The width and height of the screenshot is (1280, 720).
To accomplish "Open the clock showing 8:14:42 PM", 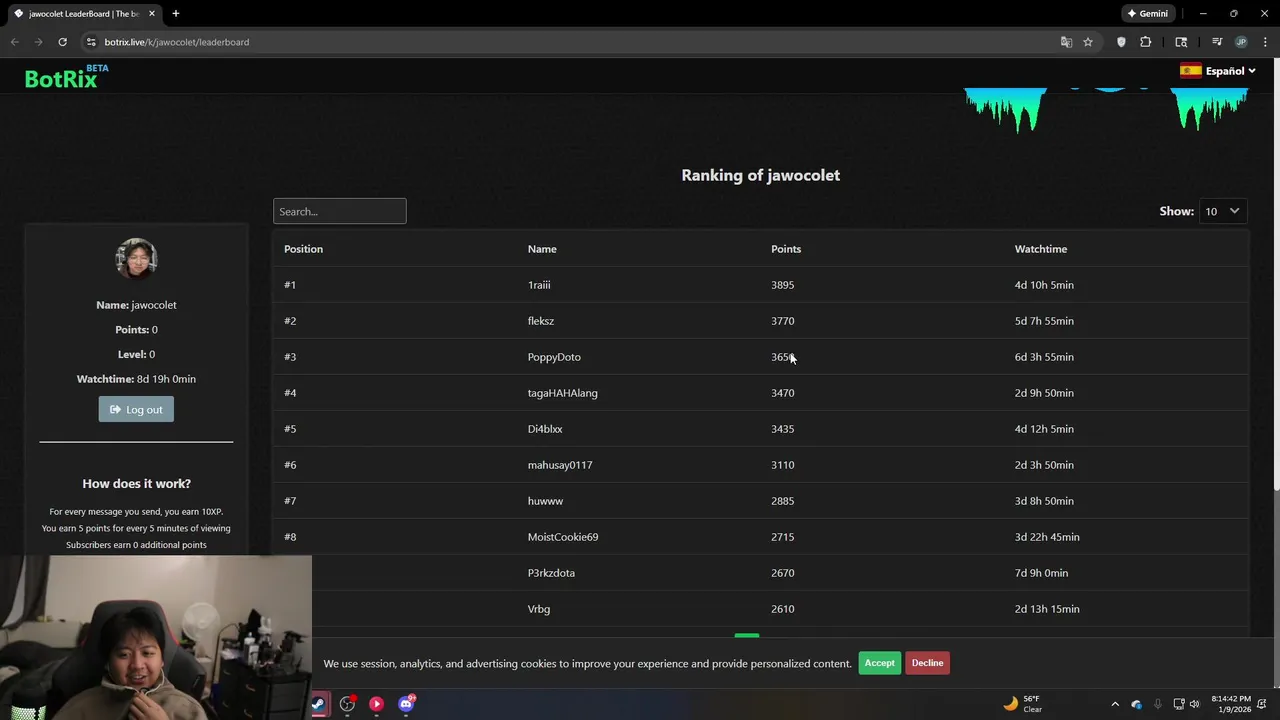I will [x=1231, y=704].
